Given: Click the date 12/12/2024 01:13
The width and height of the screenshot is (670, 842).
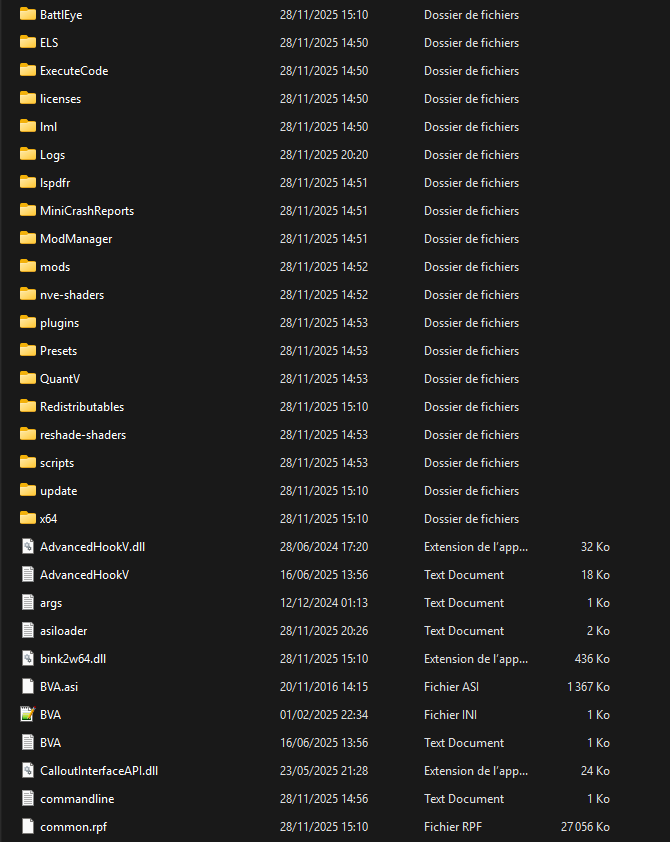Looking at the screenshot, I should [324, 603].
